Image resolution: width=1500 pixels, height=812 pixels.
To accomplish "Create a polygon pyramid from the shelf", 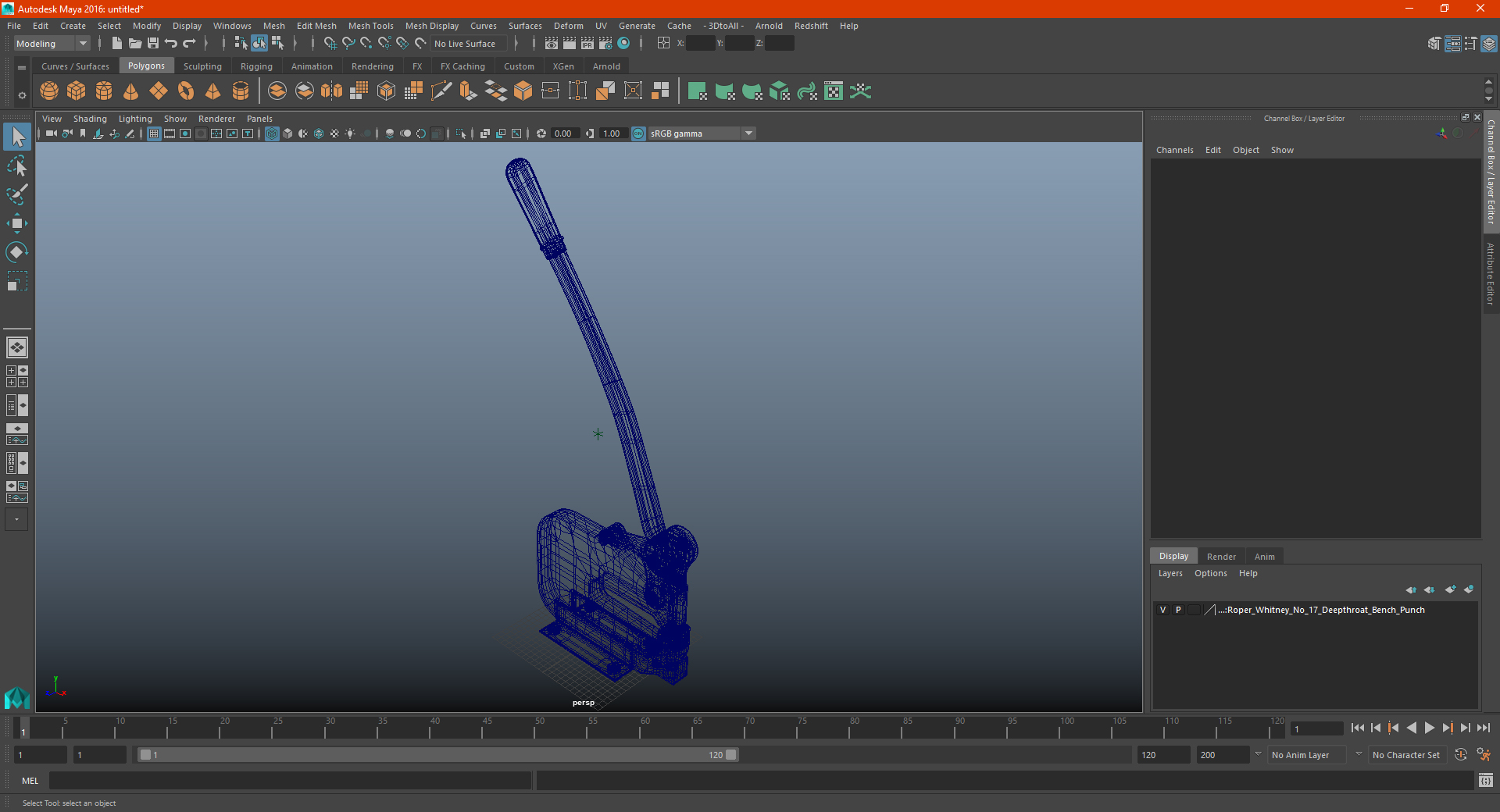I will click(212, 91).
